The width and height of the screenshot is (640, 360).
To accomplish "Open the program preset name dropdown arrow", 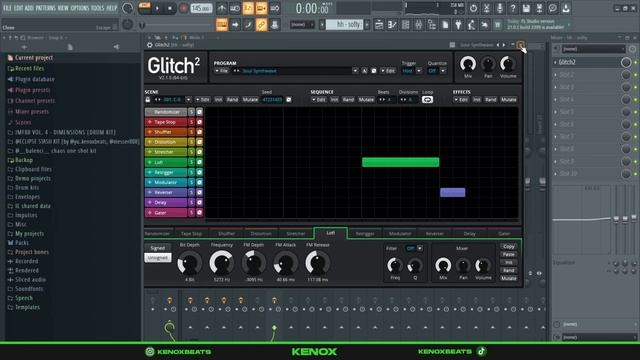I will [x=355, y=71].
